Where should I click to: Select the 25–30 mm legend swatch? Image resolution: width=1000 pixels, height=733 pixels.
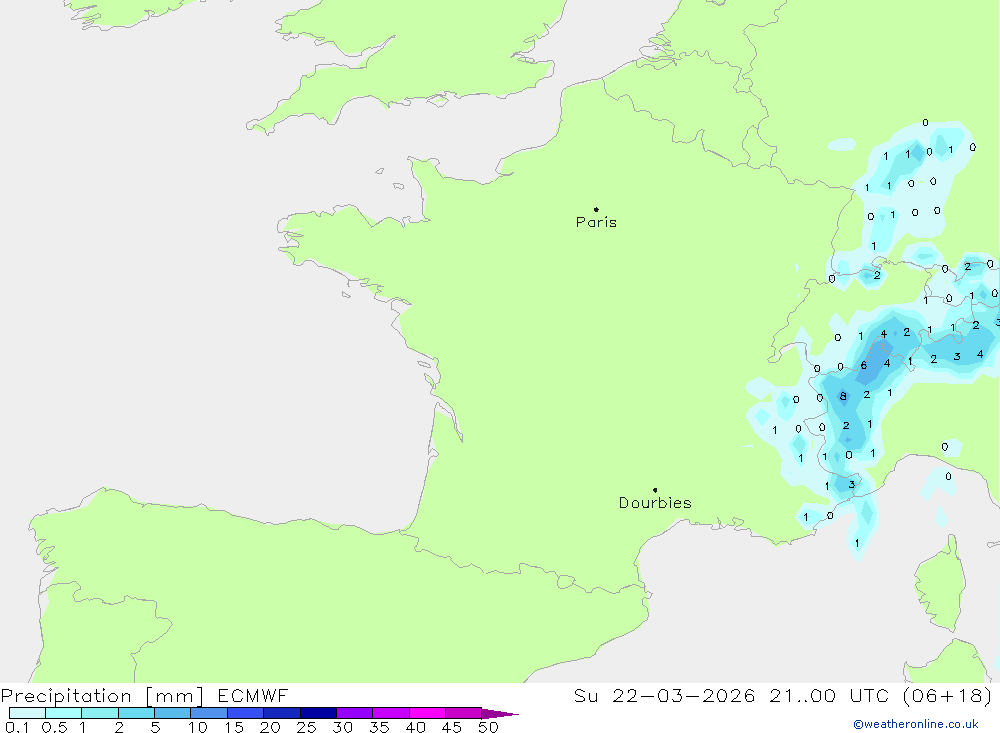(318, 713)
